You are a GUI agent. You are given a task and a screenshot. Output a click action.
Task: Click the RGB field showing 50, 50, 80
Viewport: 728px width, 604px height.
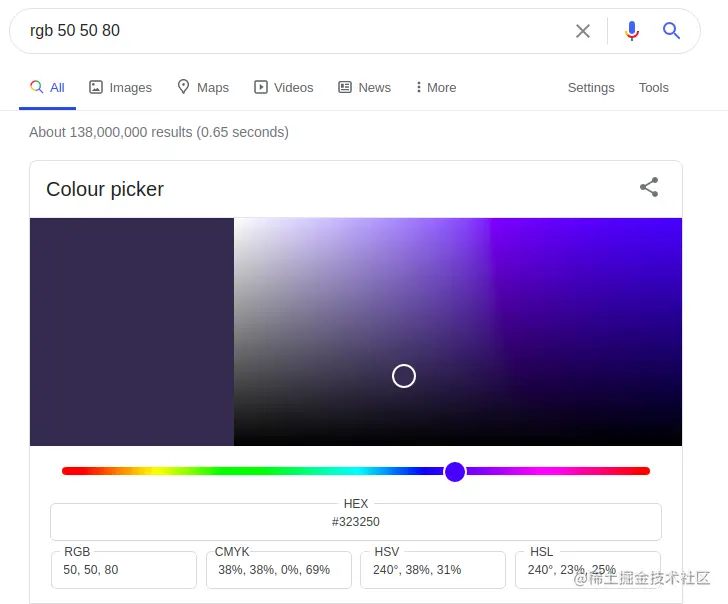coord(124,570)
